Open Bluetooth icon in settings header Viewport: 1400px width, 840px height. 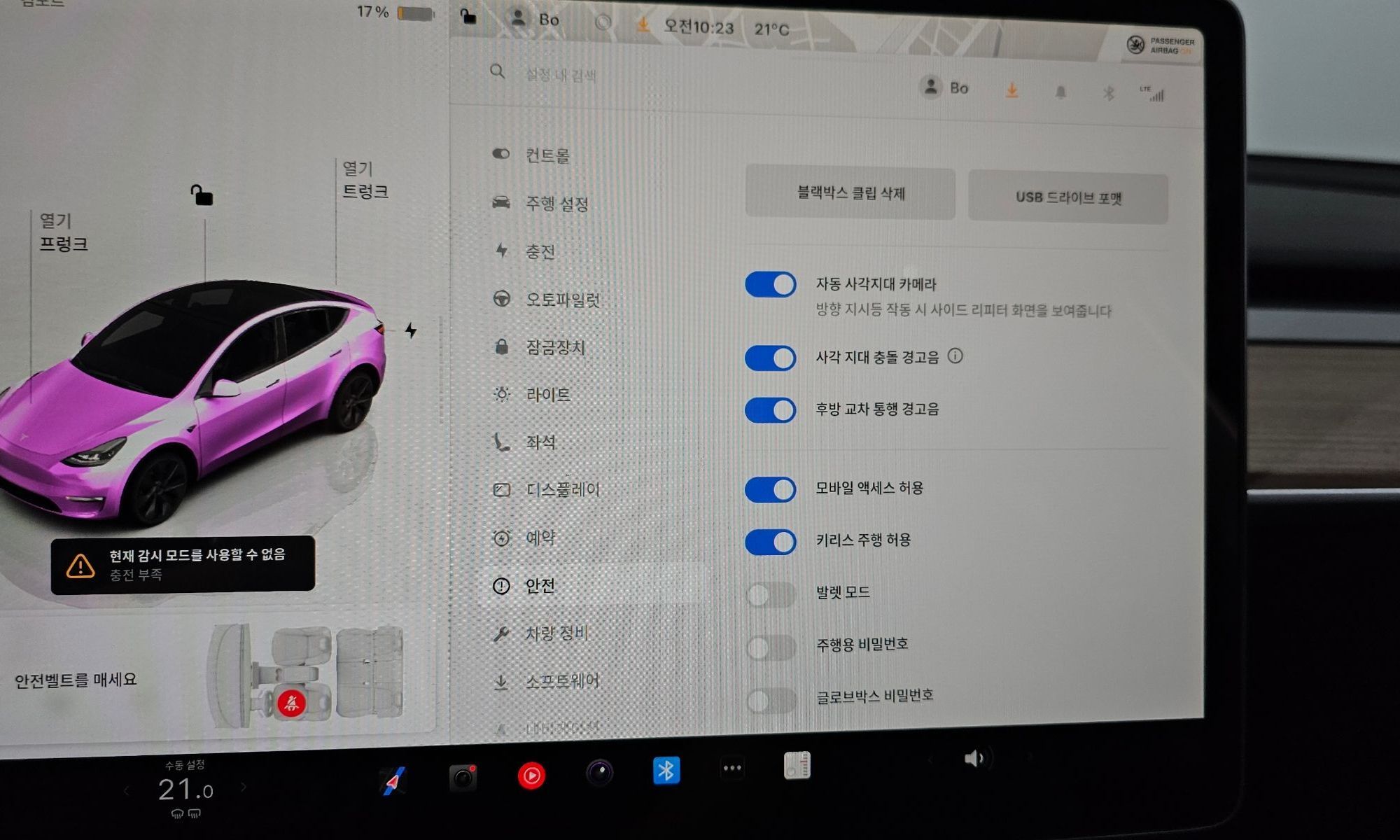click(x=1108, y=93)
